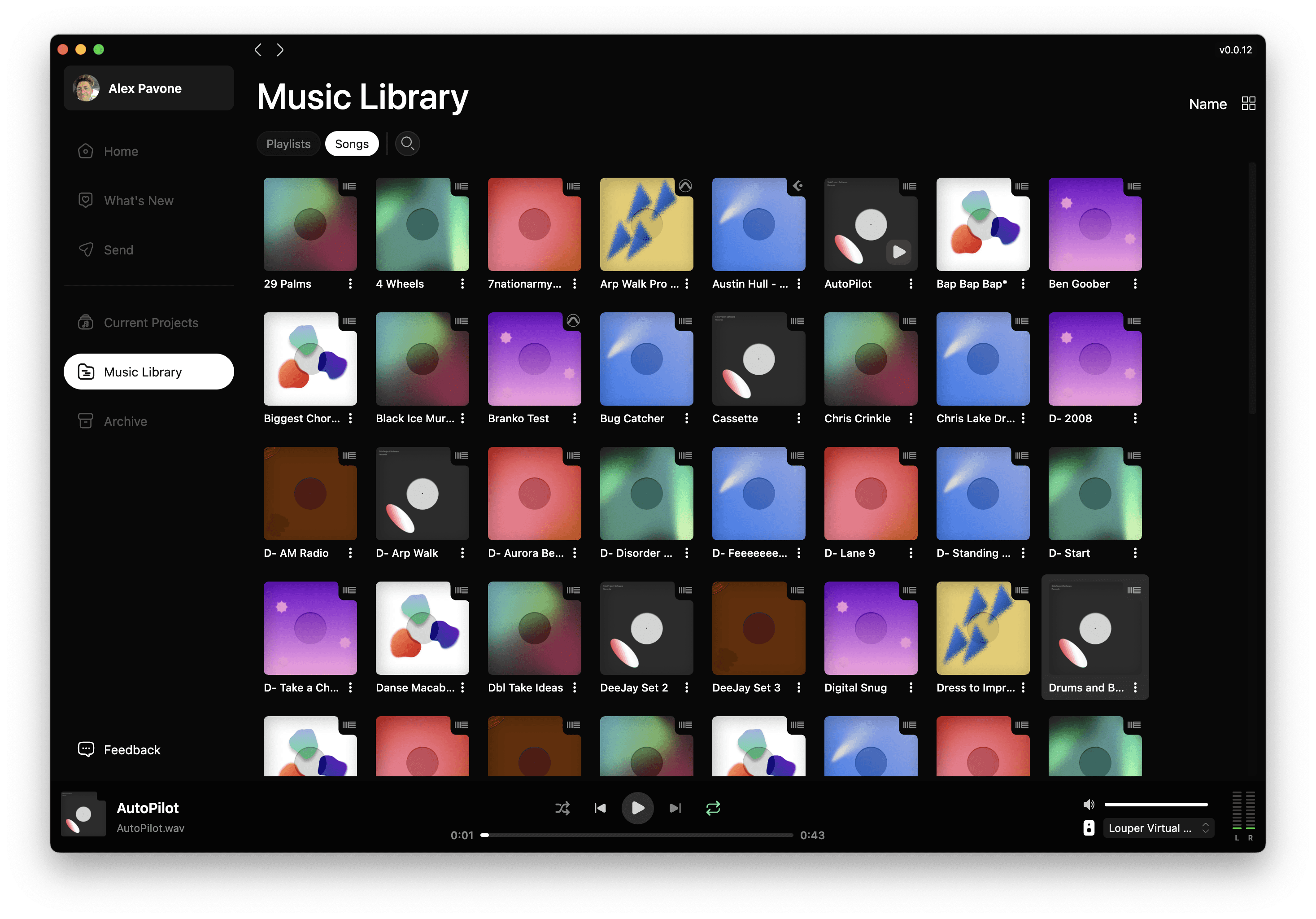Open Current Projects in sidebar
The height and width of the screenshot is (919, 1316).
pyautogui.click(x=150, y=323)
